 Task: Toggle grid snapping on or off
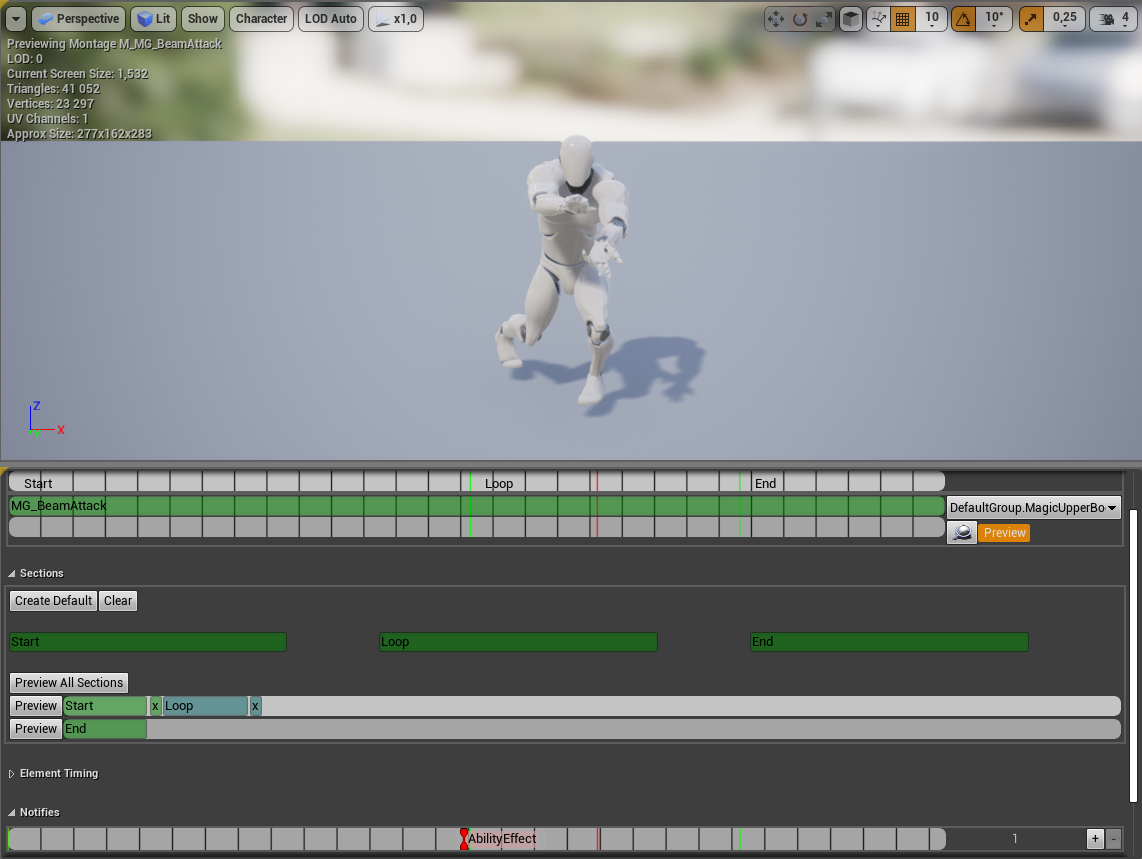(902, 19)
